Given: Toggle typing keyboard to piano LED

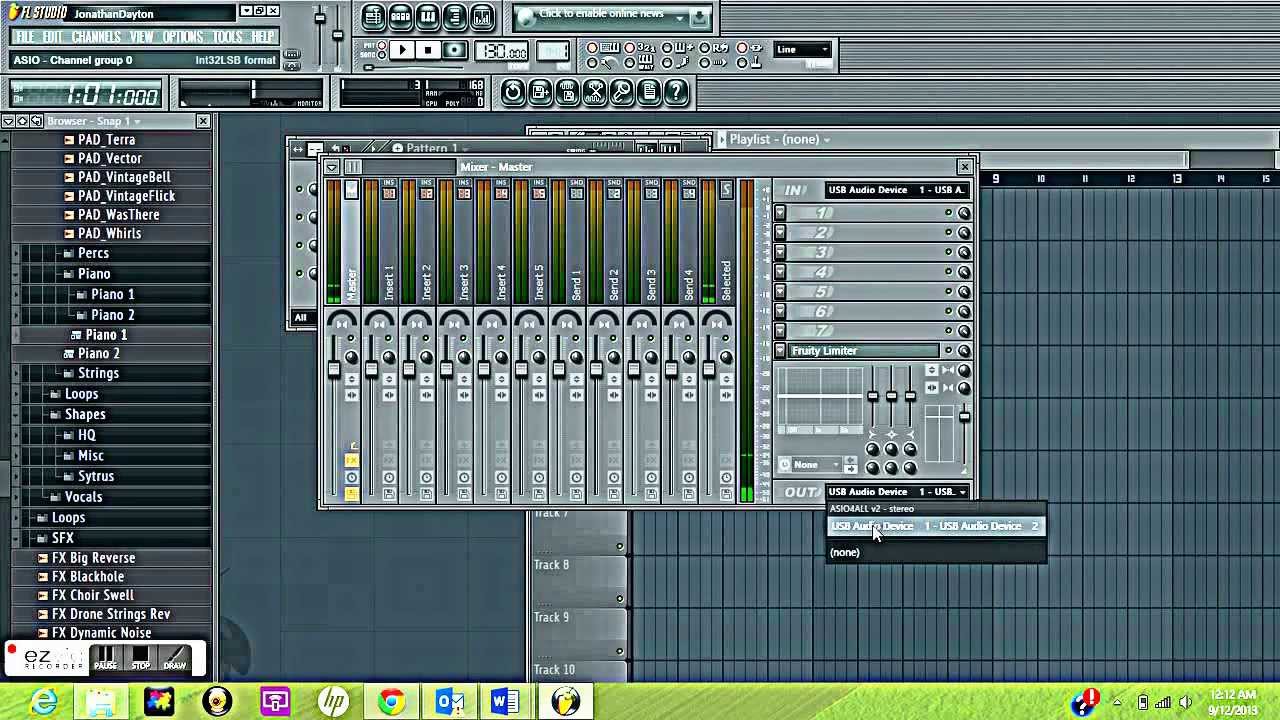Looking at the screenshot, I should pyautogui.click(x=592, y=47).
